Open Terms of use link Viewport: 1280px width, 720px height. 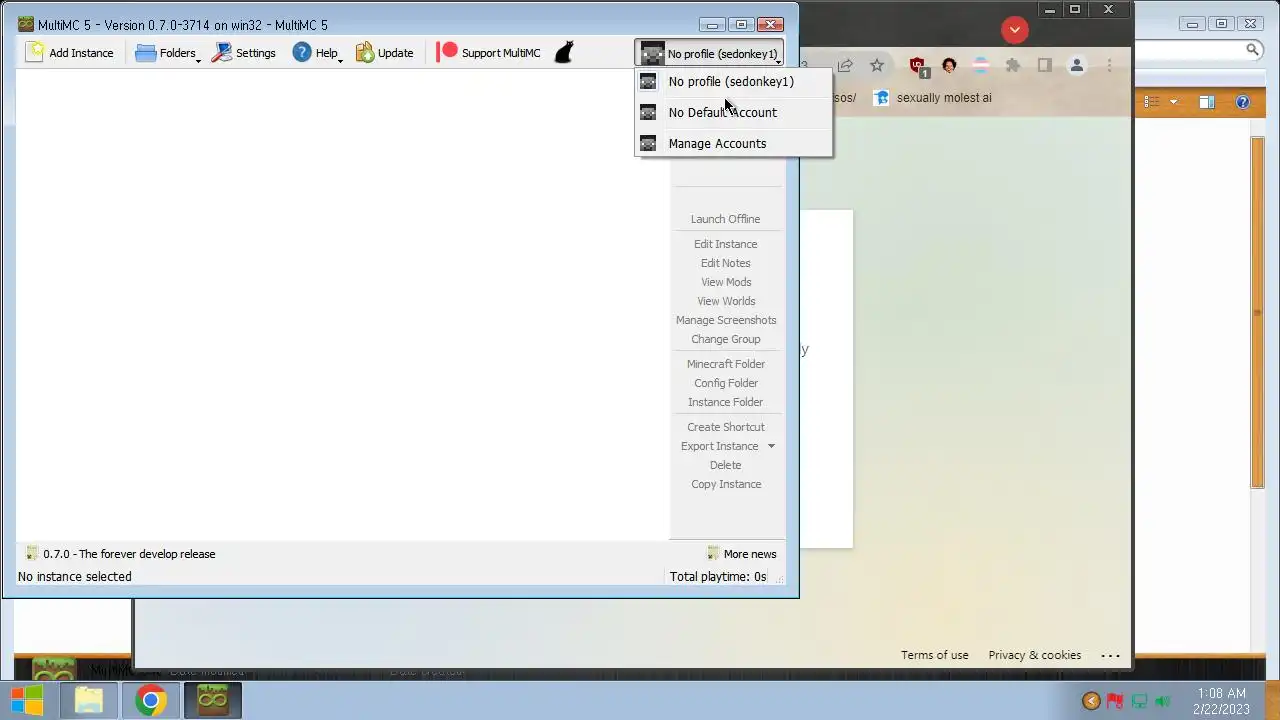tap(934, 655)
